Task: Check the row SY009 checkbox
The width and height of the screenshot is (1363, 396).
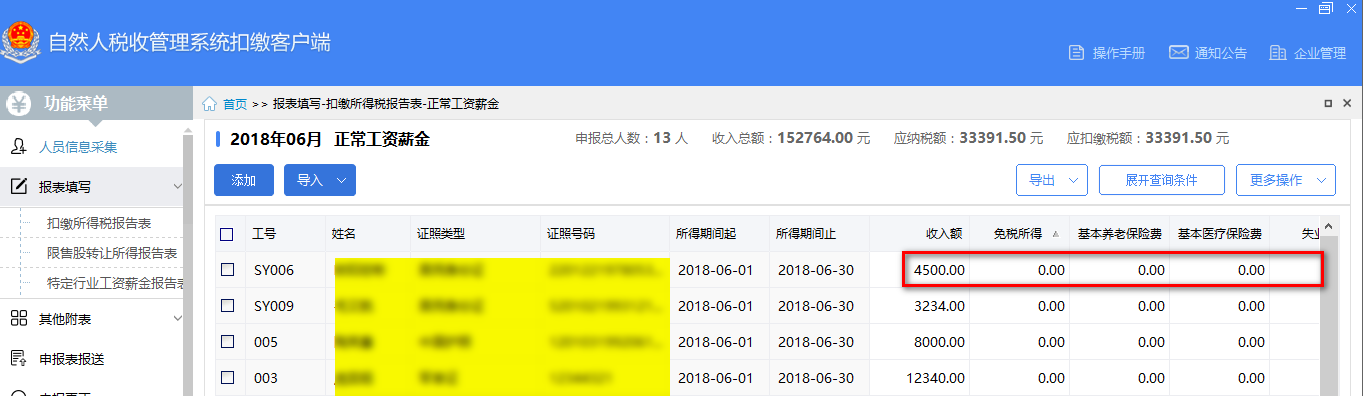Action: tap(227, 306)
